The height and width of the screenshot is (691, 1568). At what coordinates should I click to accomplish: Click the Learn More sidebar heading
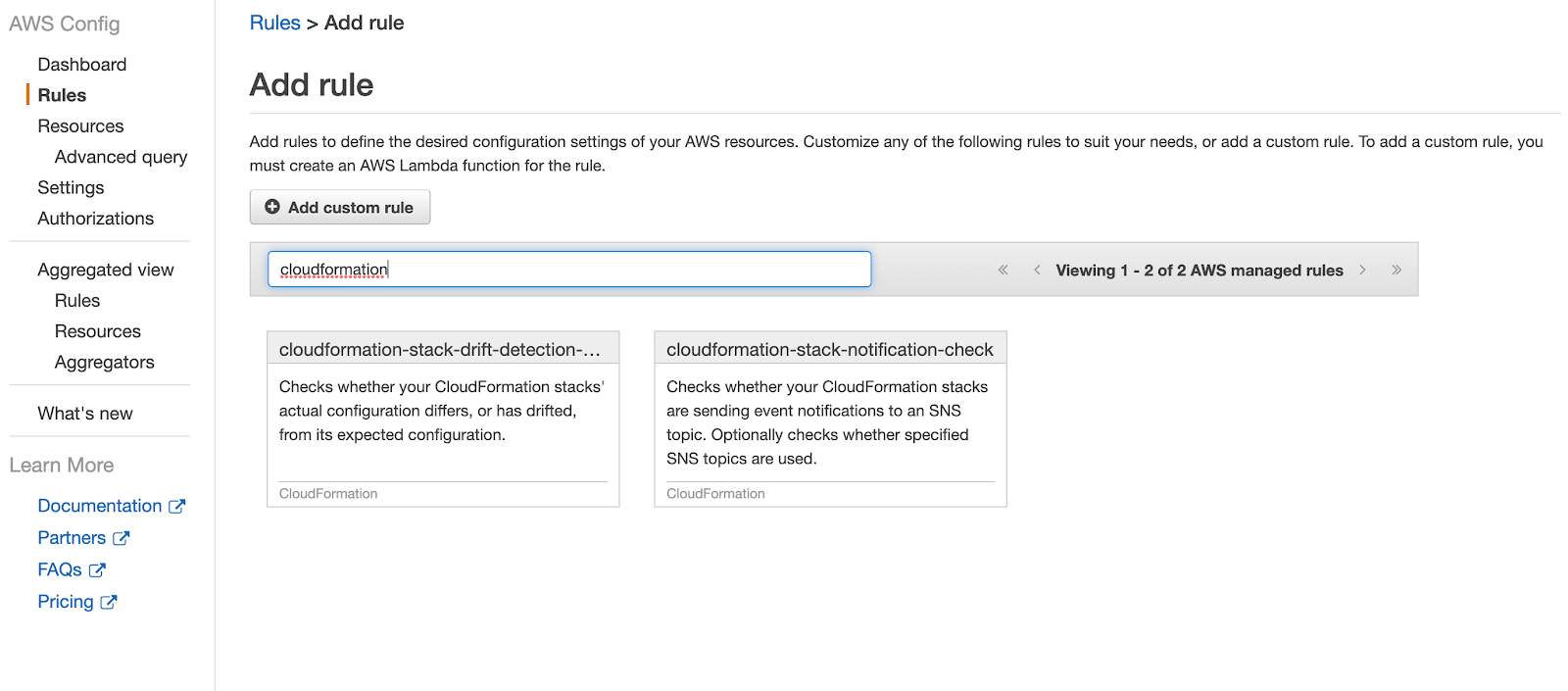point(62,466)
